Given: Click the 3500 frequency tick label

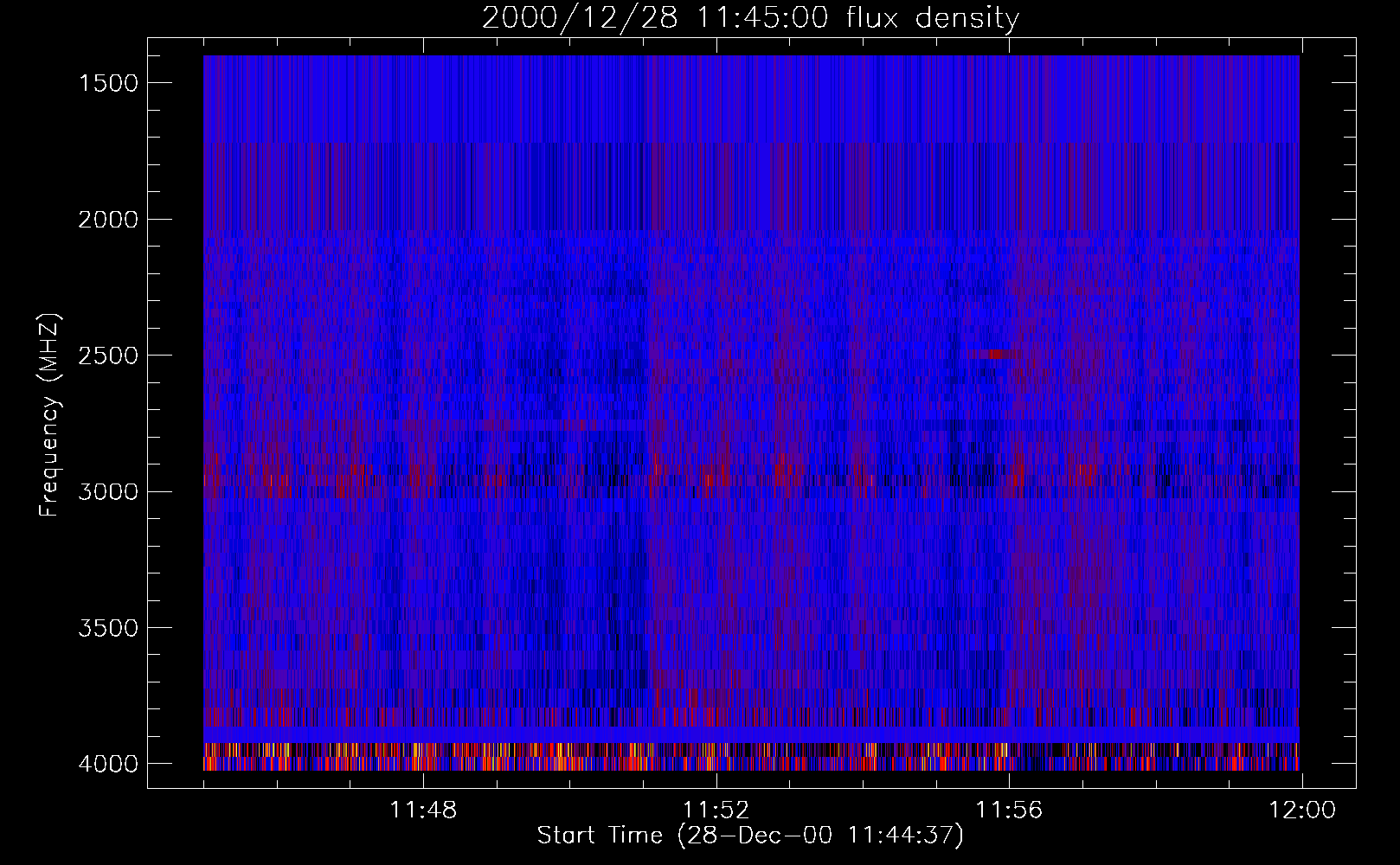Looking at the screenshot, I should 108,628.
